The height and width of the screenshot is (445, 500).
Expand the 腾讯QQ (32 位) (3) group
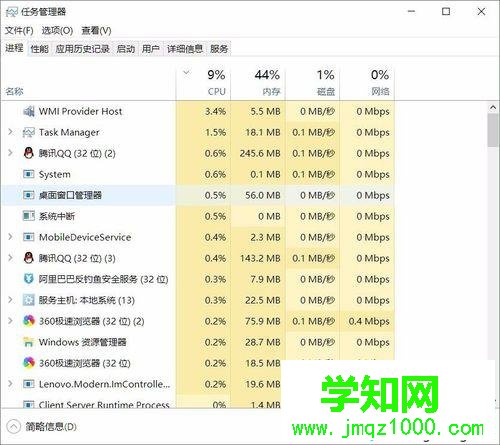pos(10,258)
